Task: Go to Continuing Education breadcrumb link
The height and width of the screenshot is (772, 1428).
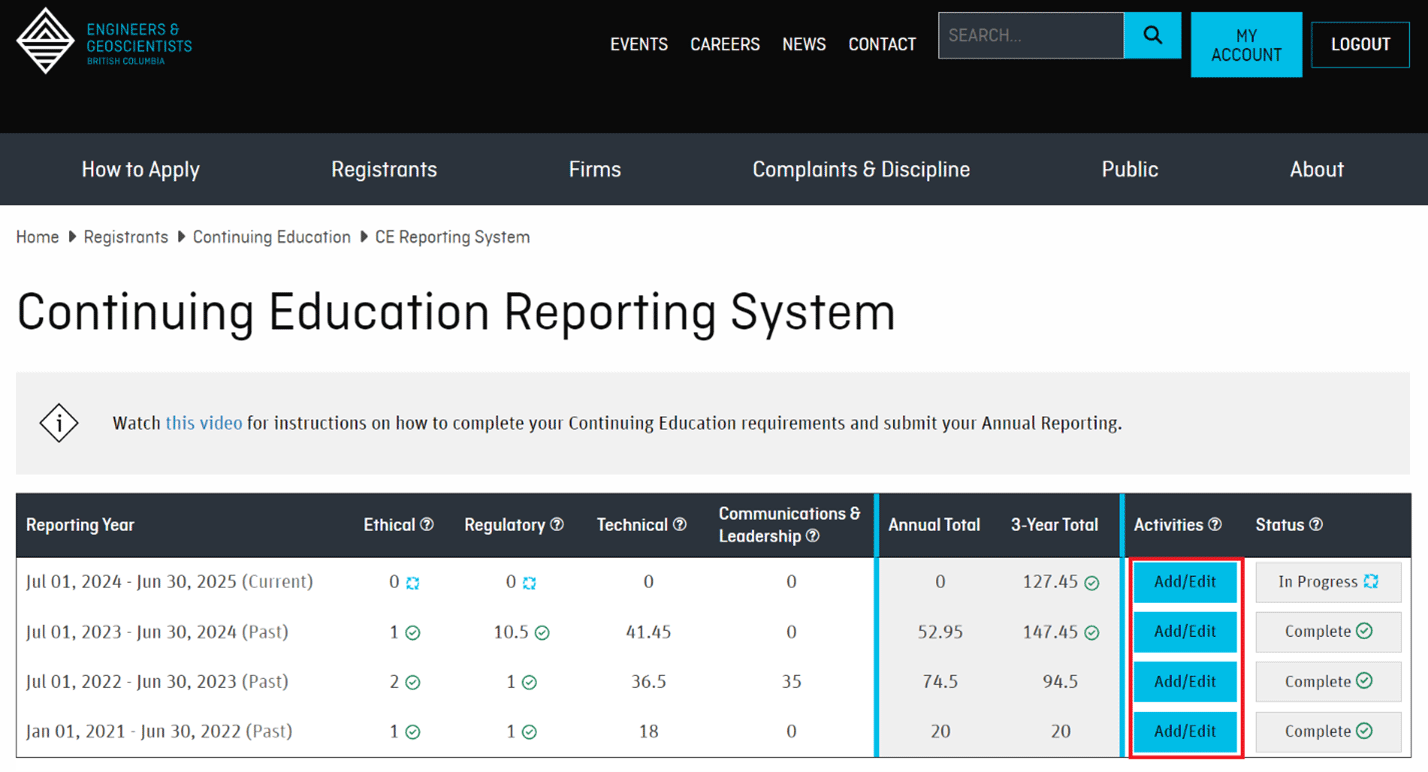Action: 272,237
